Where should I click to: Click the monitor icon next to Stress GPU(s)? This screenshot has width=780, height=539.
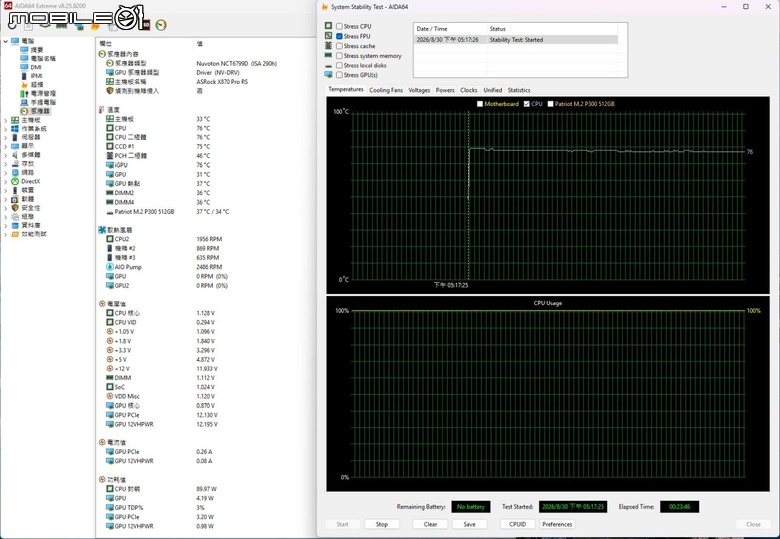click(328, 75)
